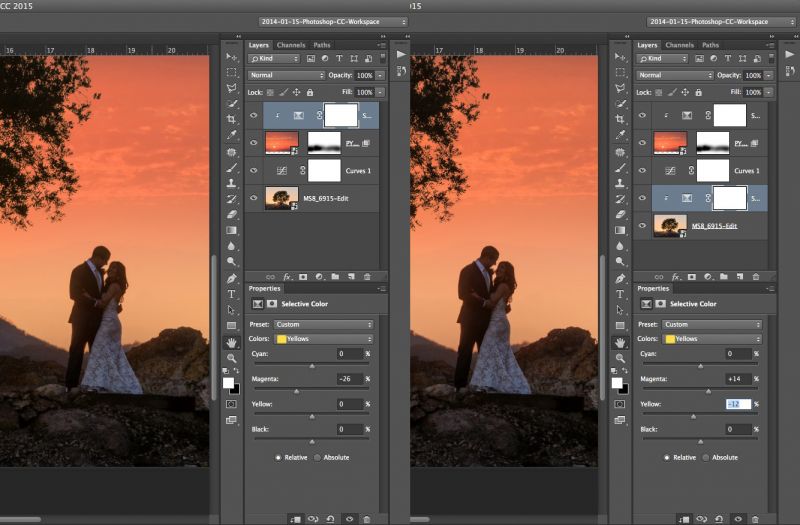Hide selected Selective Color layer in left window
Image resolution: width=800 pixels, height=525 pixels.
click(x=254, y=115)
